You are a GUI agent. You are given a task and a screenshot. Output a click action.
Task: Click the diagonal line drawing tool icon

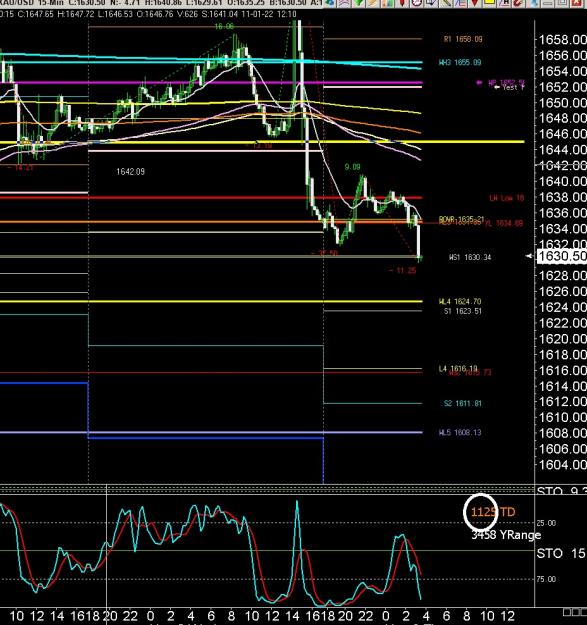coord(447,2)
